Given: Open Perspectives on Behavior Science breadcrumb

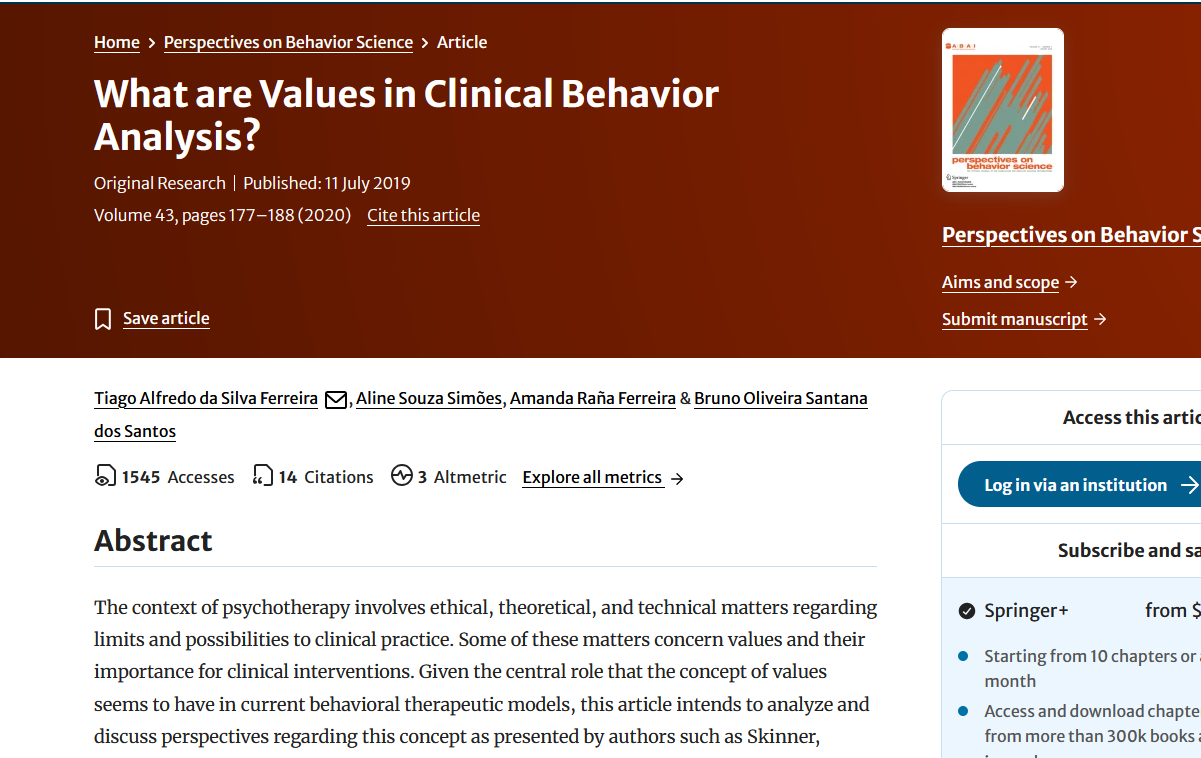Looking at the screenshot, I should [288, 42].
